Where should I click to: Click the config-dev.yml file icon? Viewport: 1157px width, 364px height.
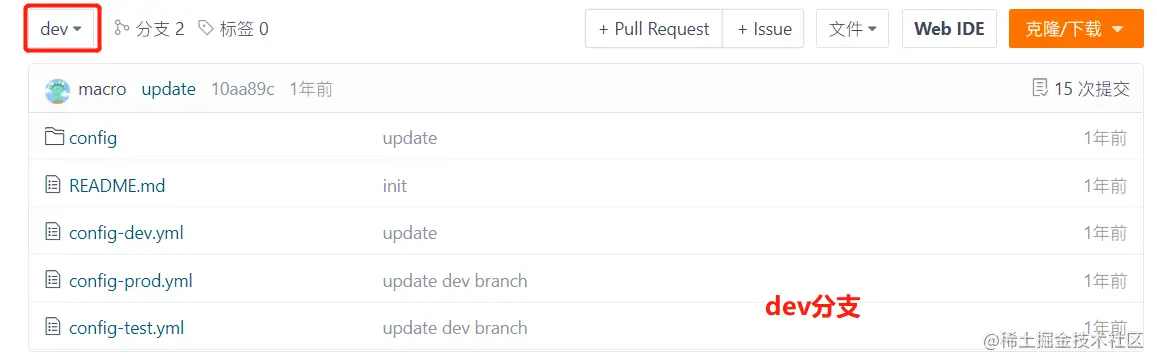coord(53,232)
